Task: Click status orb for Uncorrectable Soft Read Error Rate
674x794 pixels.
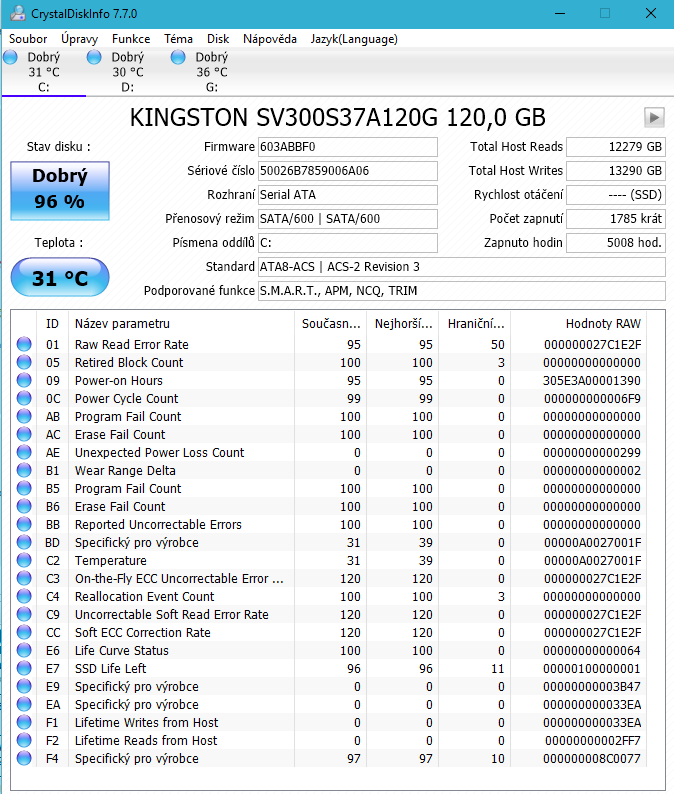Action: tap(24, 614)
